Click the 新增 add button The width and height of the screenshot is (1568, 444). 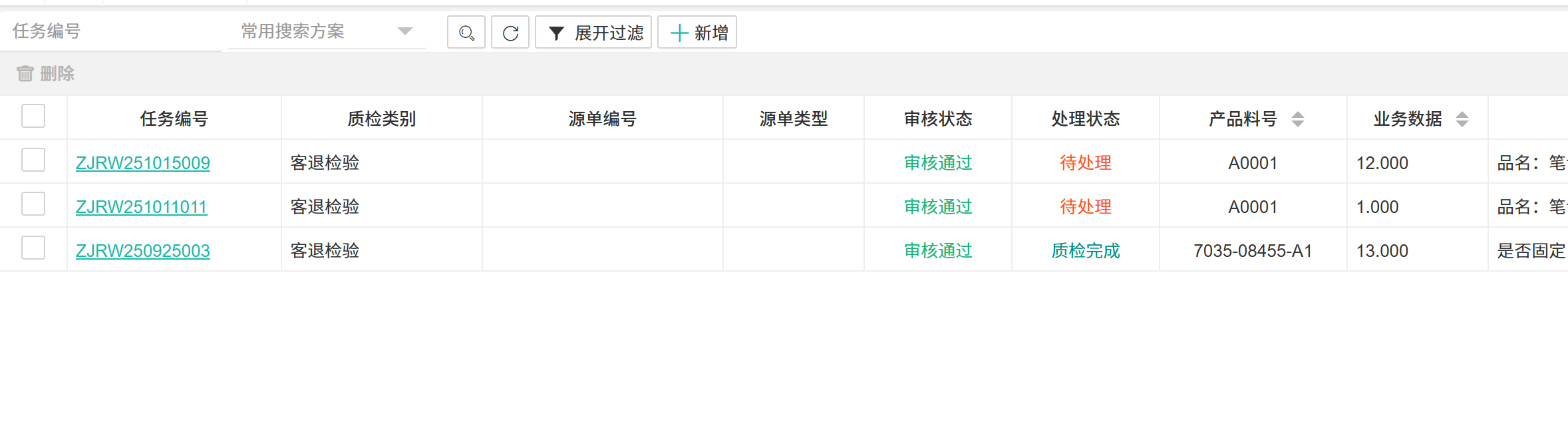pos(697,33)
